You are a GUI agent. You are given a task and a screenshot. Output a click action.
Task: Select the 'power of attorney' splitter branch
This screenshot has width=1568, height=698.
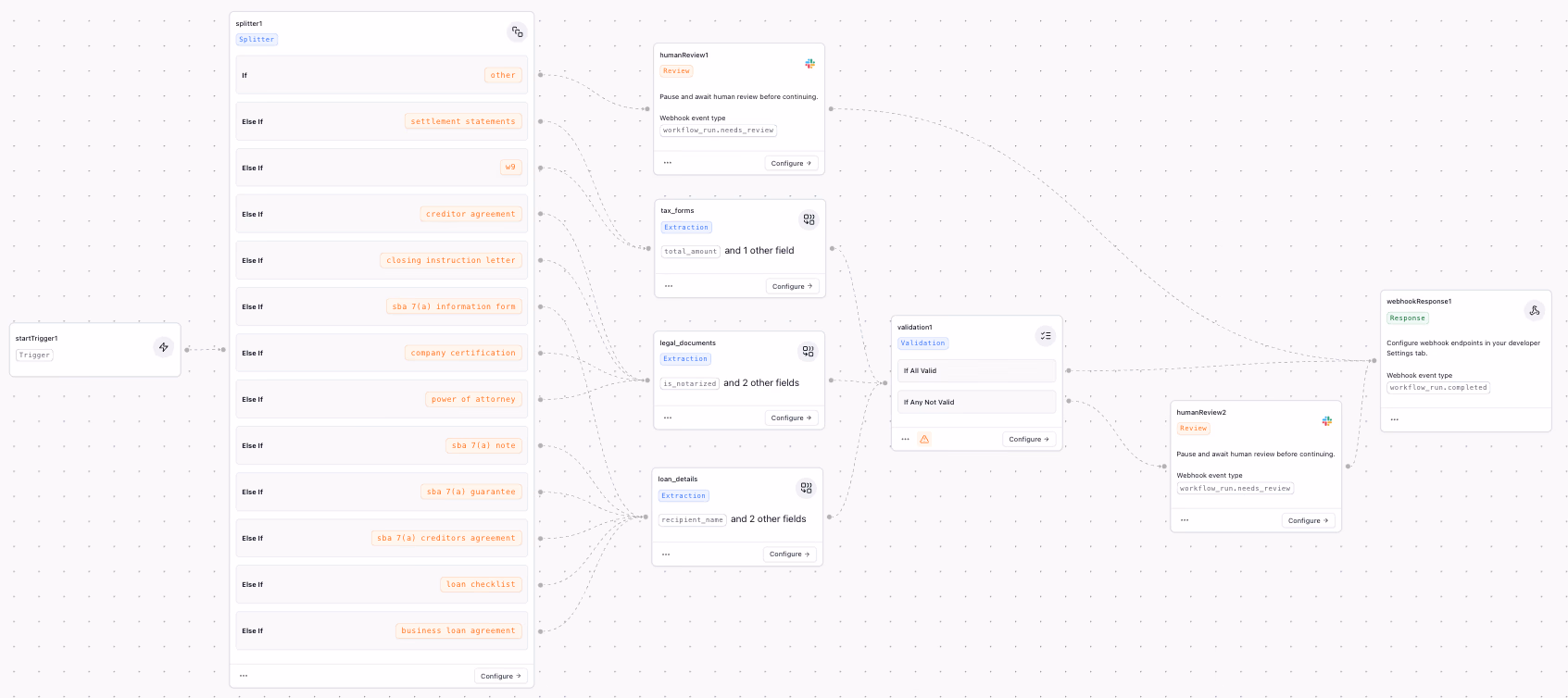(382, 399)
